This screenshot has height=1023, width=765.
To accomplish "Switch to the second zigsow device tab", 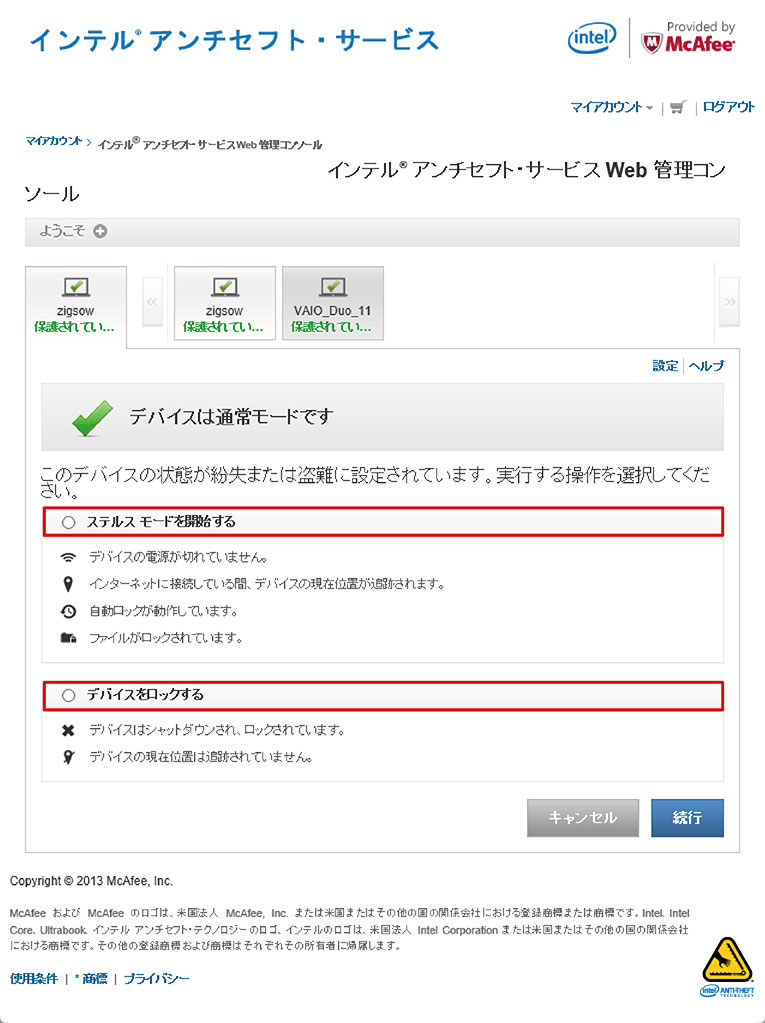I will [x=225, y=302].
